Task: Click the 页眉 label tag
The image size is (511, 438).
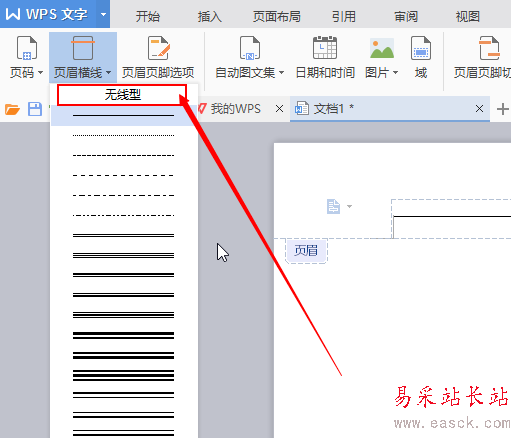Action: (x=306, y=251)
